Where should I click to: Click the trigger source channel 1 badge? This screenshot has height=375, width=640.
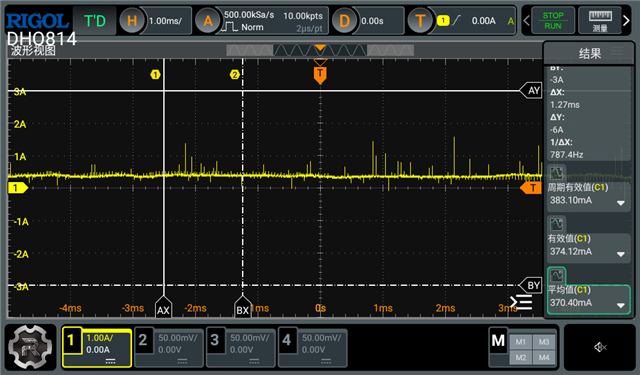point(443,20)
